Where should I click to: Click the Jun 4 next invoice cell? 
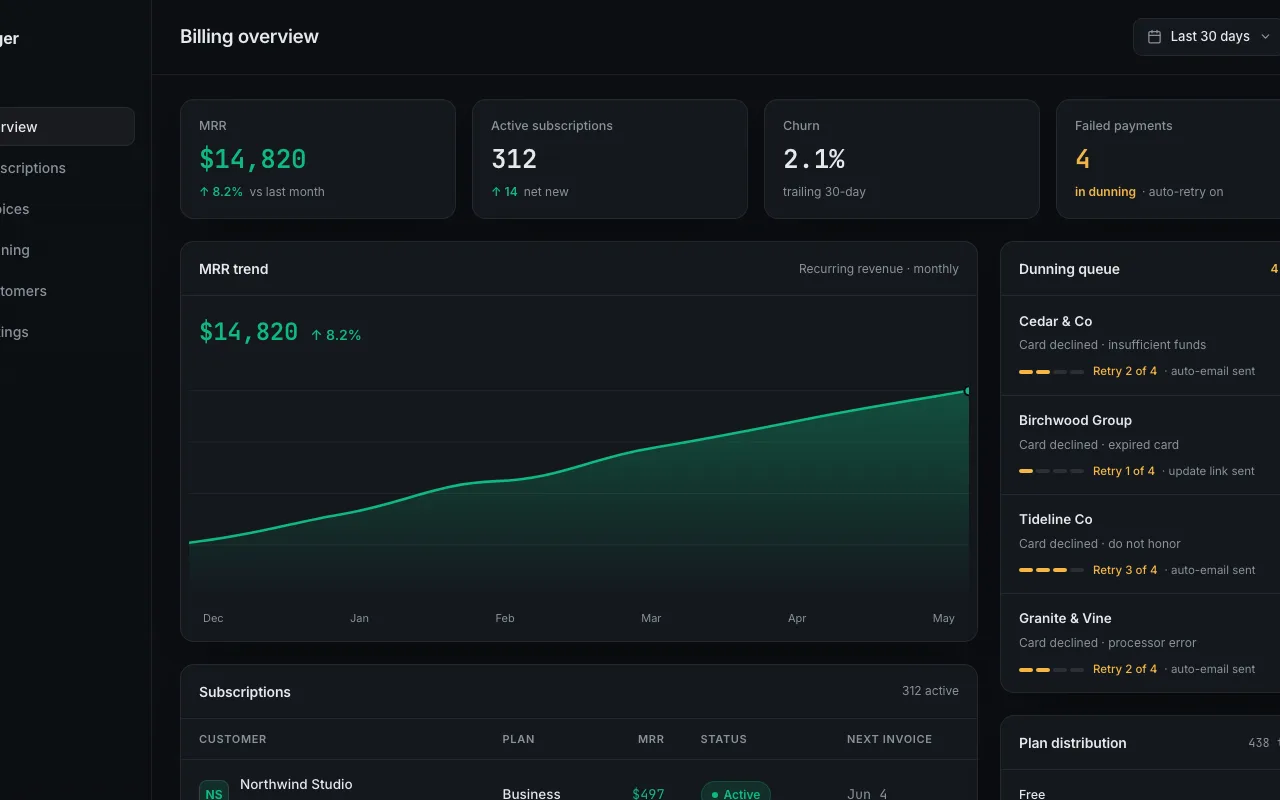click(867, 794)
